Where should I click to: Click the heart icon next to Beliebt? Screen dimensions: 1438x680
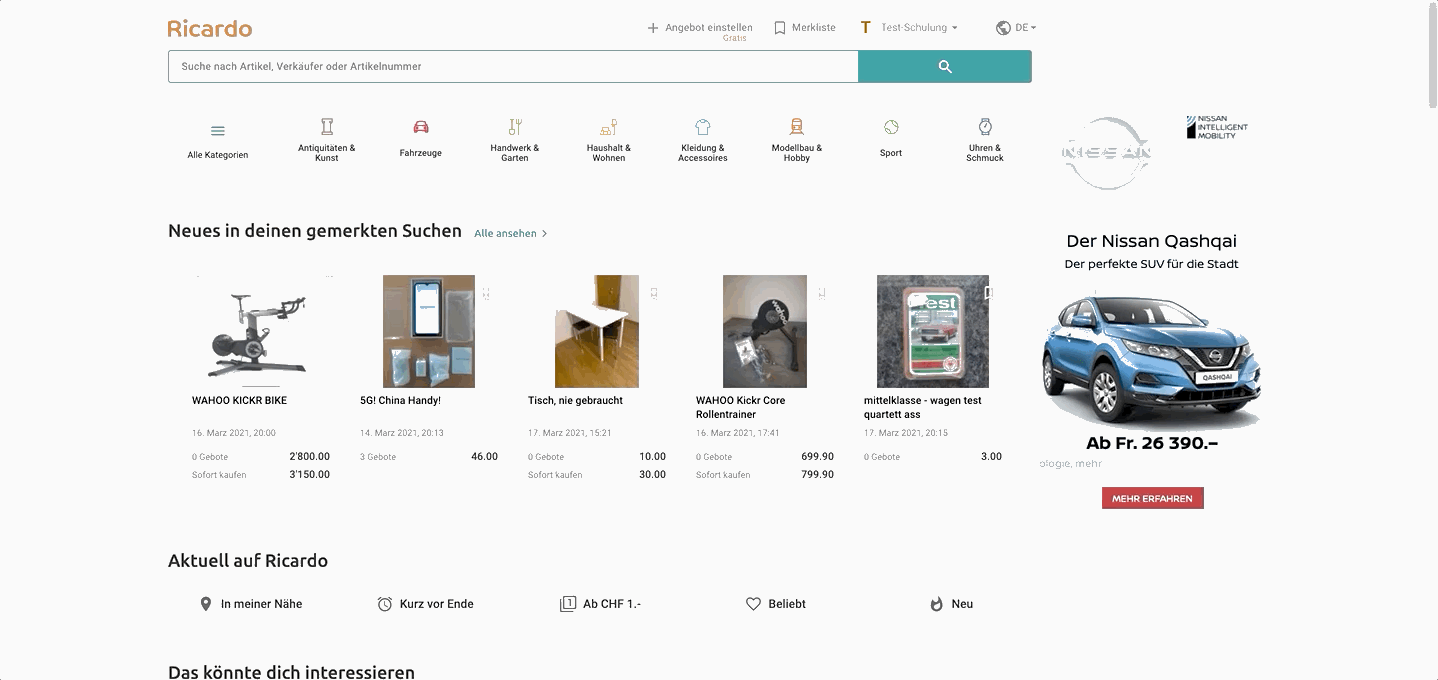[754, 604]
